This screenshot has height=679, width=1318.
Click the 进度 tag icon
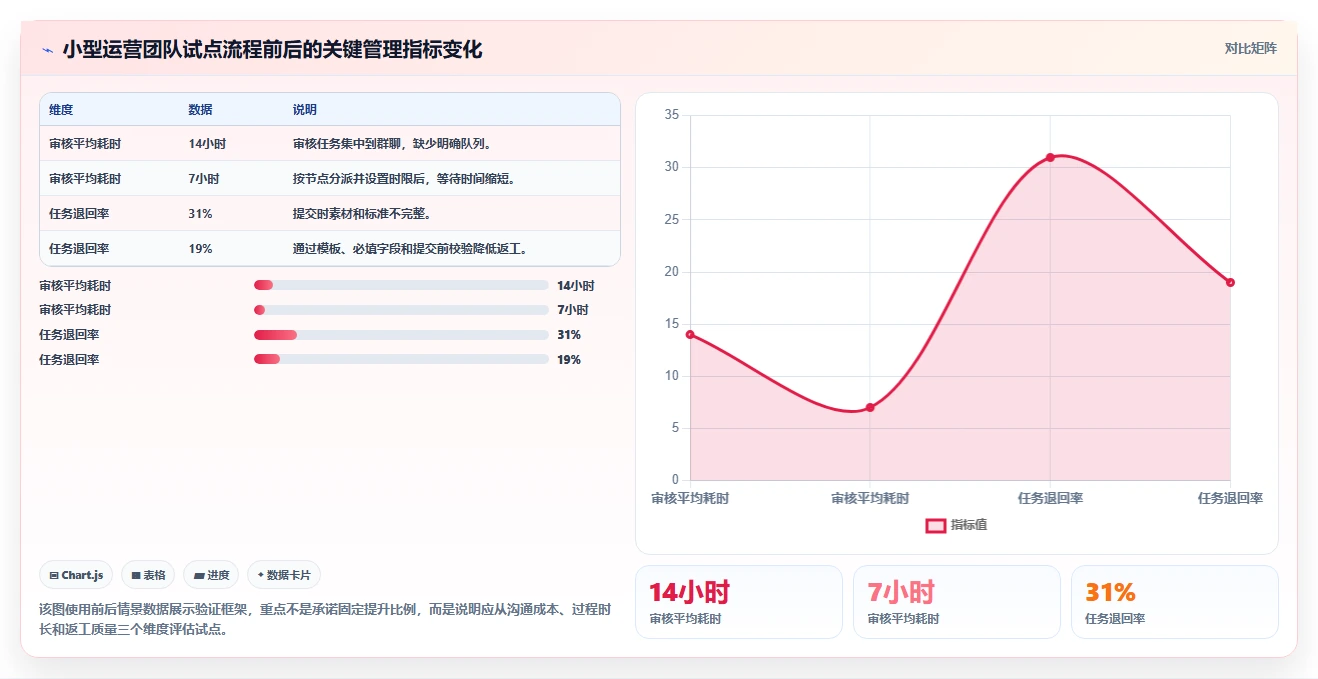pos(199,576)
